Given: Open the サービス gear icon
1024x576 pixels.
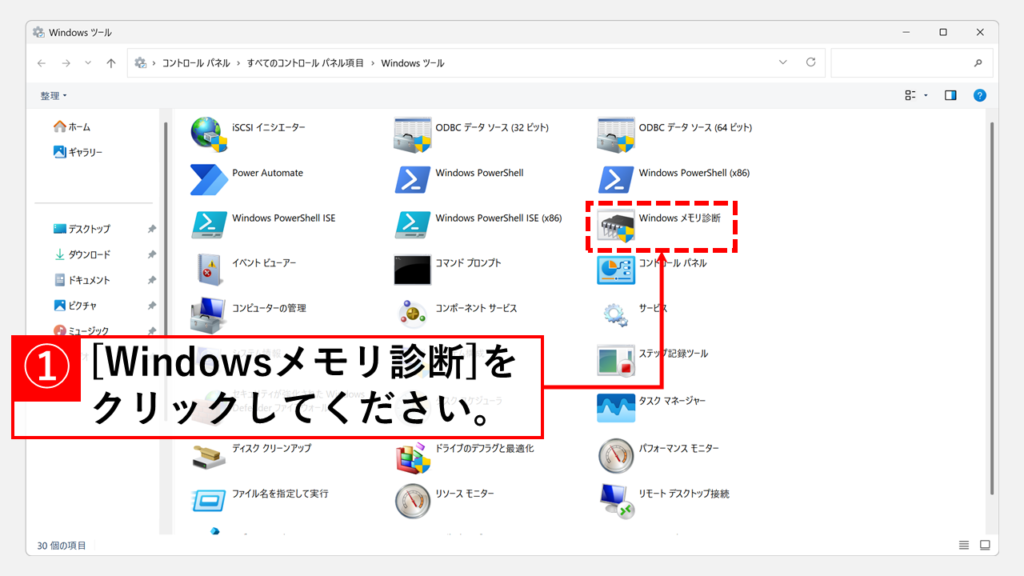Looking at the screenshot, I should (616, 315).
